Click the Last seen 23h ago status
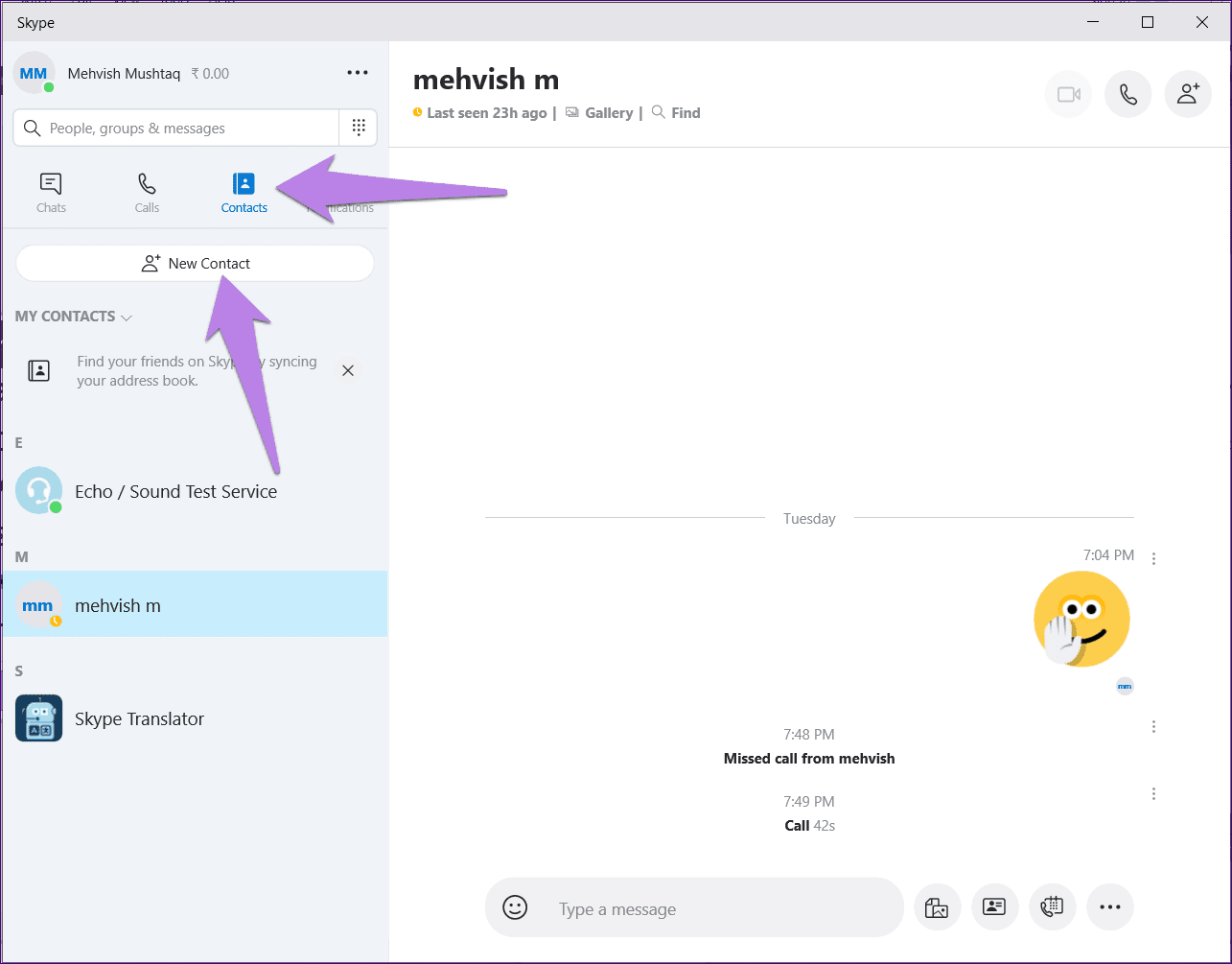Viewport: 1232px width, 964px height. tap(480, 113)
